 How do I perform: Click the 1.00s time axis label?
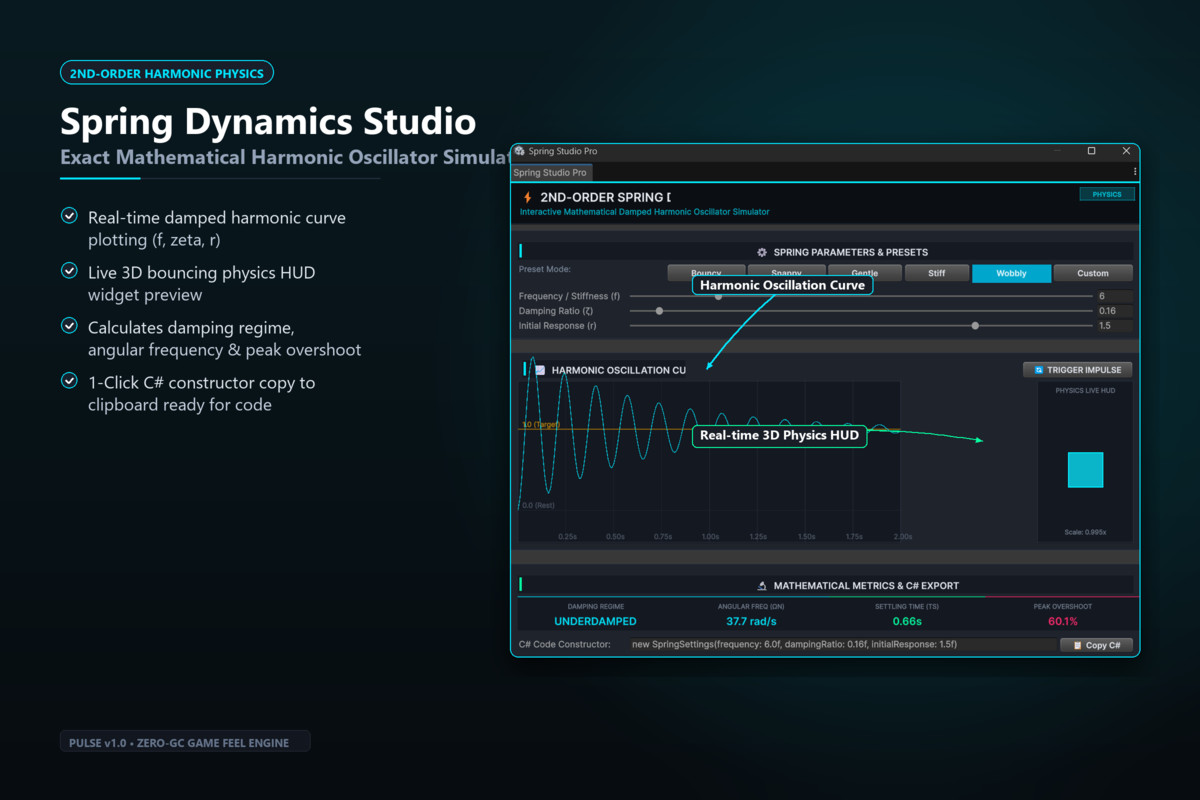[710, 537]
